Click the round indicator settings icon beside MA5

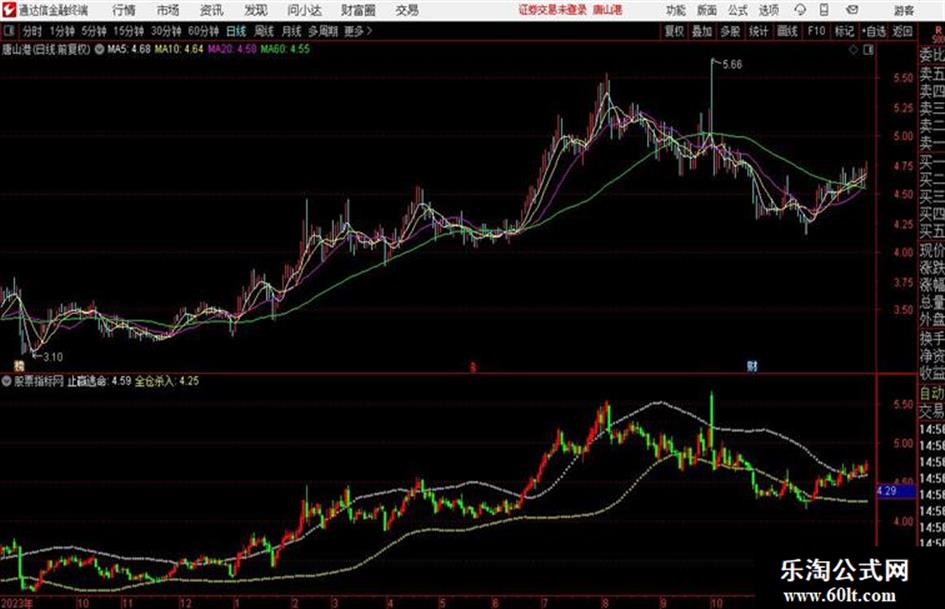coord(99,49)
